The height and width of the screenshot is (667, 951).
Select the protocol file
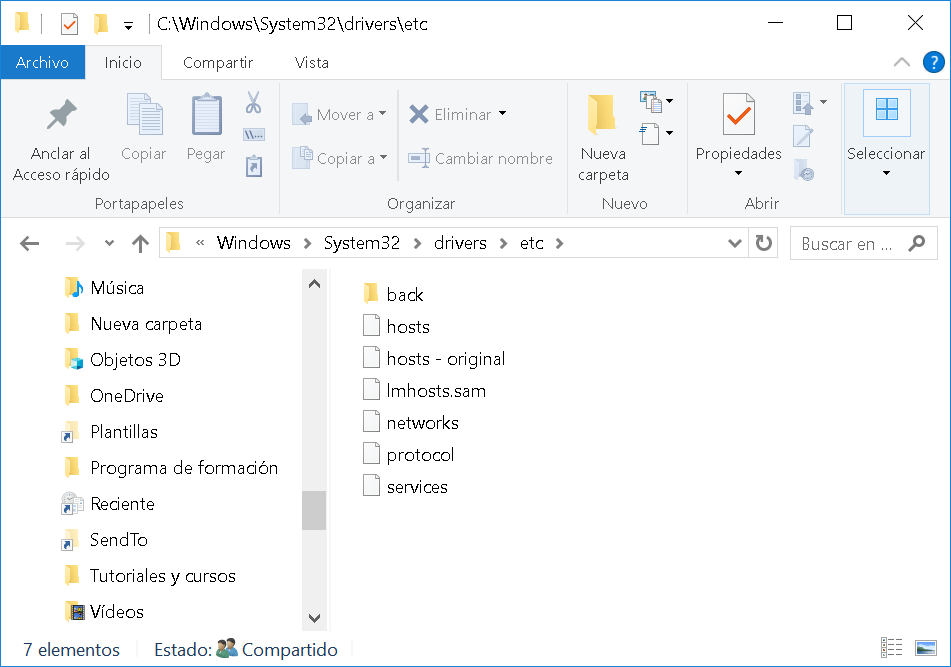pyautogui.click(x=408, y=455)
